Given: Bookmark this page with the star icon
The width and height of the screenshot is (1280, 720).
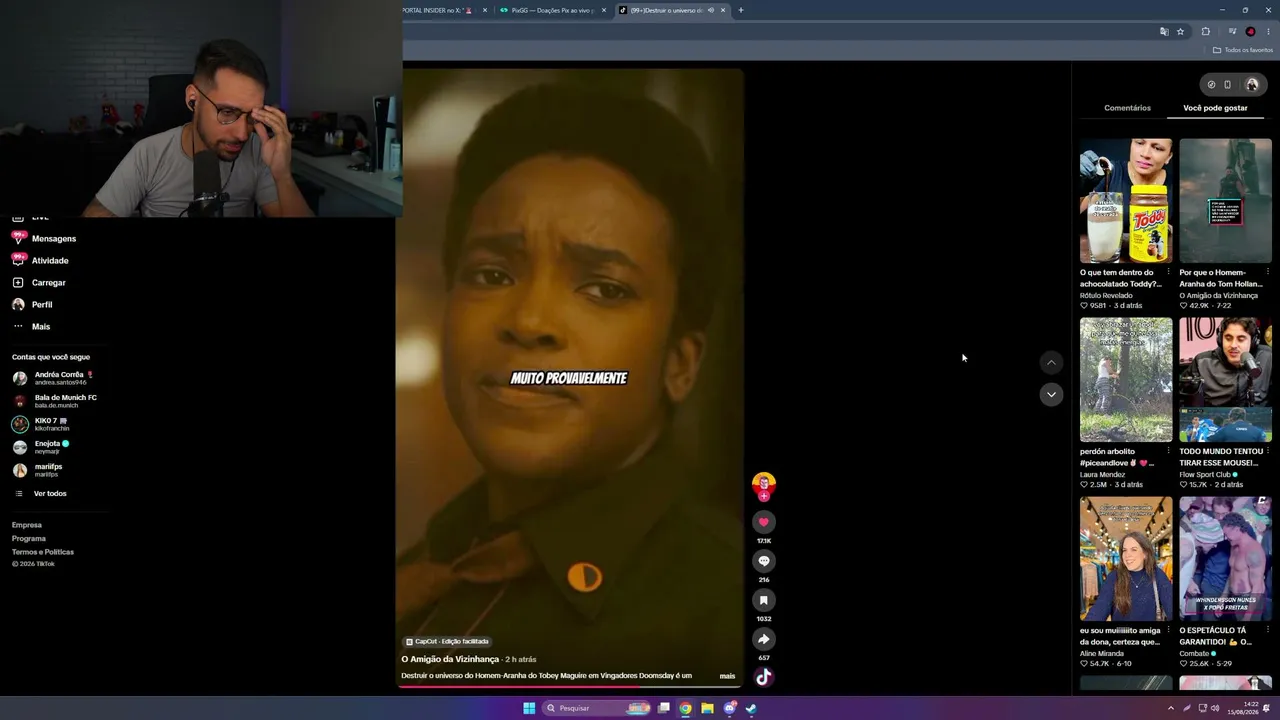Looking at the screenshot, I should [x=1180, y=32].
